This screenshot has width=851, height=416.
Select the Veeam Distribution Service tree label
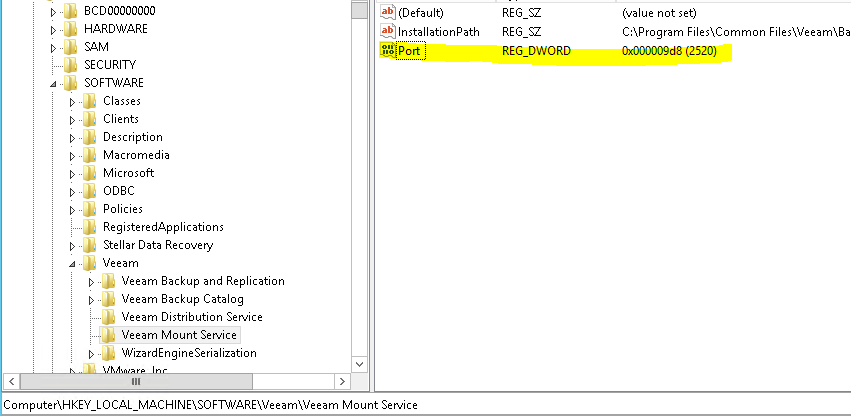pyautogui.click(x=192, y=317)
